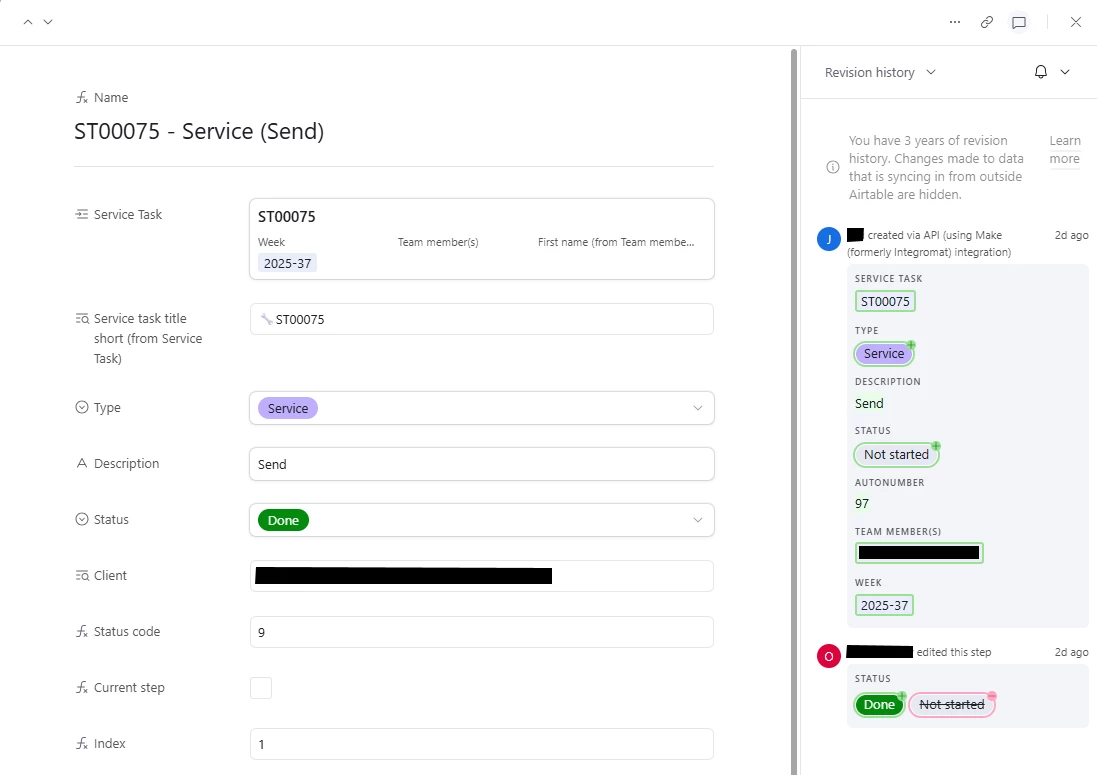
Task: Click the linked-record icon beside Service Task
Action: 82,214
